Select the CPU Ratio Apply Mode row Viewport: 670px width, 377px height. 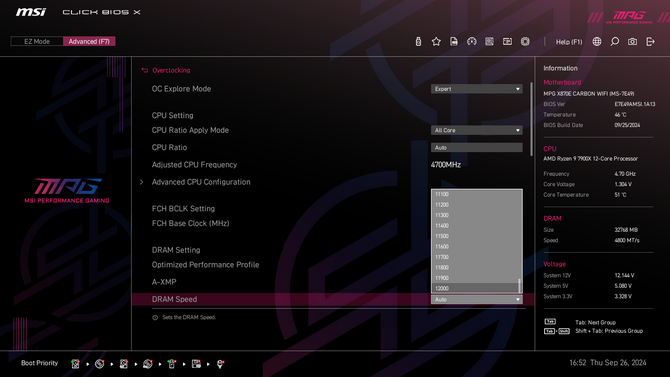(190, 130)
